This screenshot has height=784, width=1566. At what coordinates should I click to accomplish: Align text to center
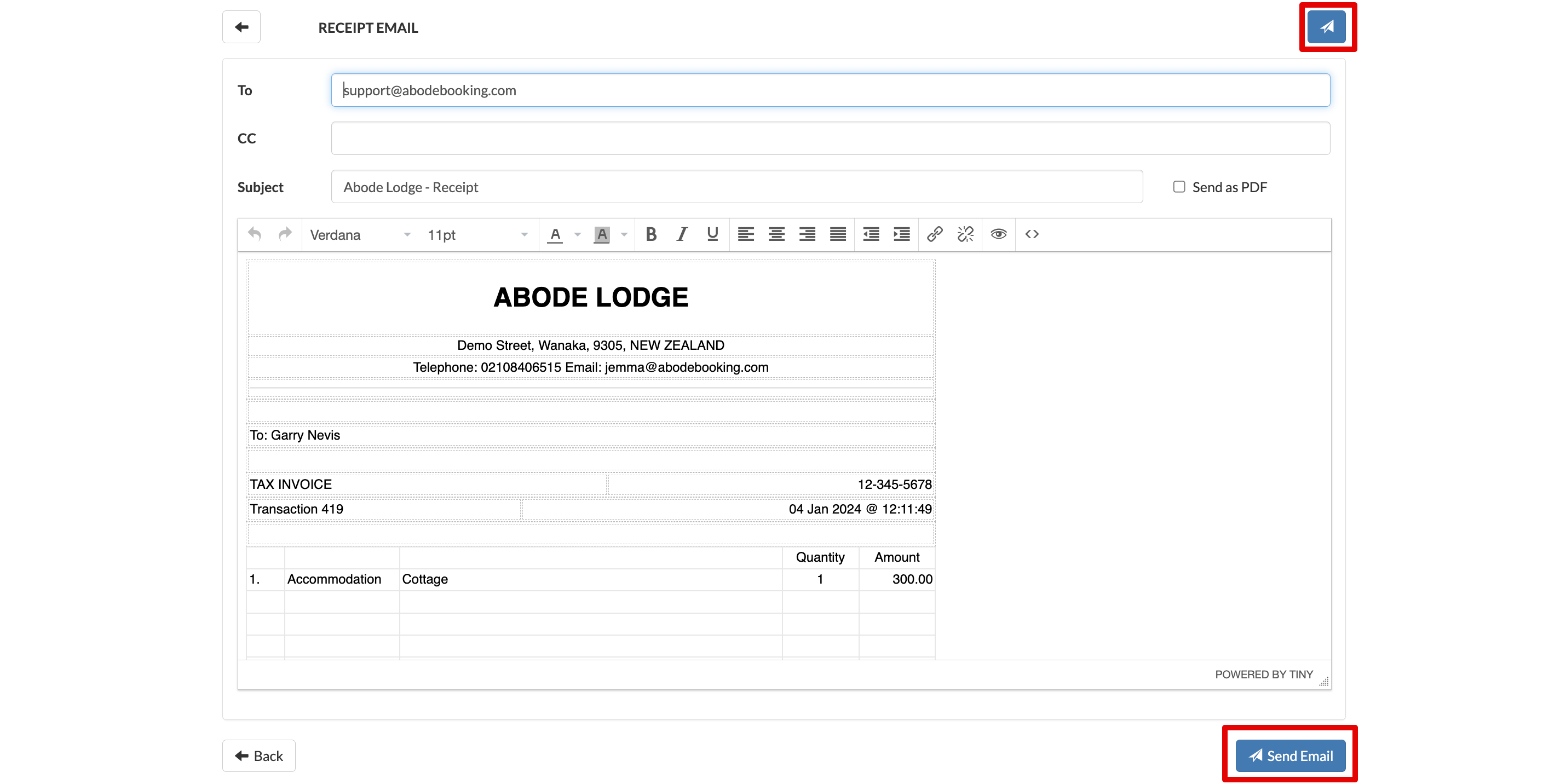coord(776,234)
